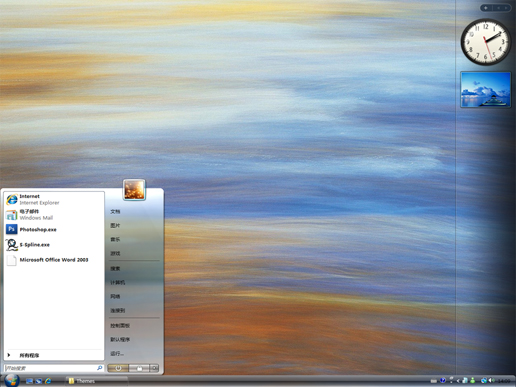The width and height of the screenshot is (516, 387).
Task: Go to previous sidebar gadgets page
Action: click(x=498, y=8)
